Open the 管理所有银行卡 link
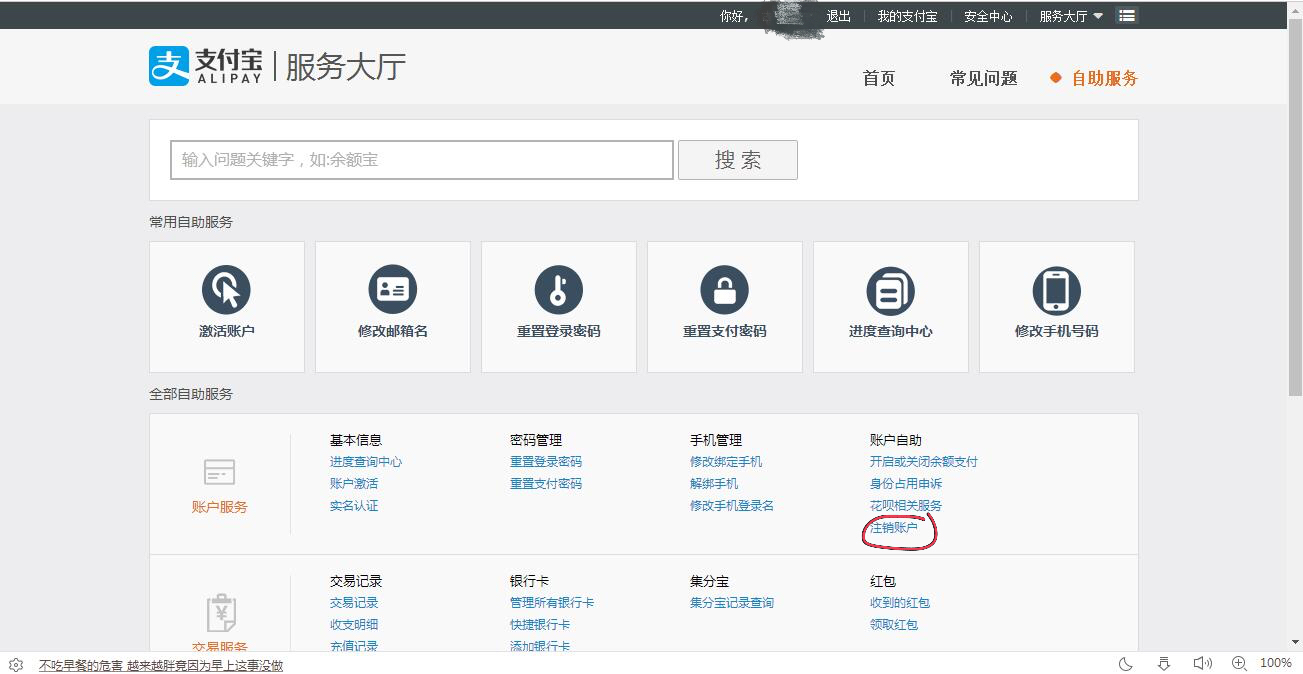Screen dimensions: 1303x674 coord(552,603)
